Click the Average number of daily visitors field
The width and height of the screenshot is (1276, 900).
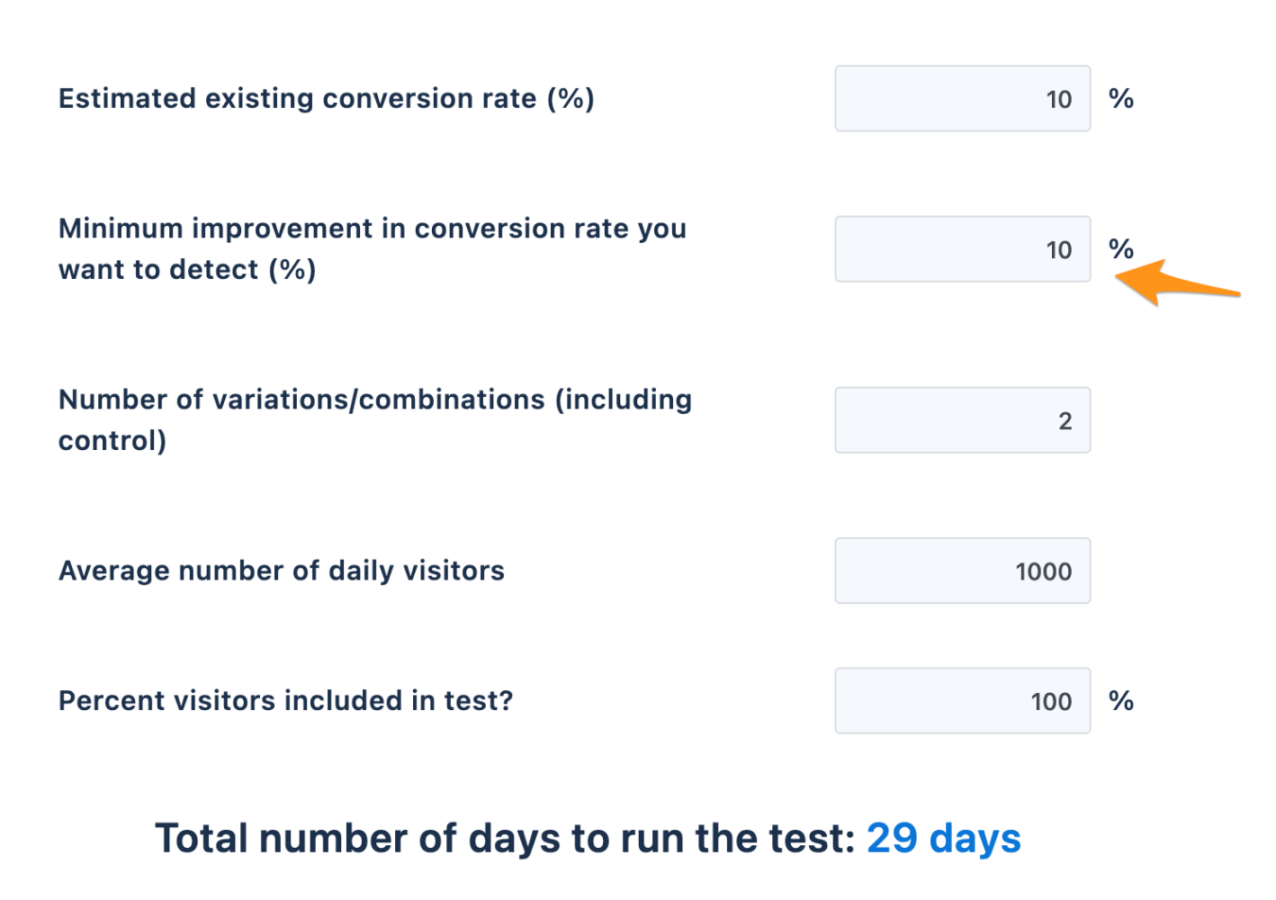[x=962, y=571]
